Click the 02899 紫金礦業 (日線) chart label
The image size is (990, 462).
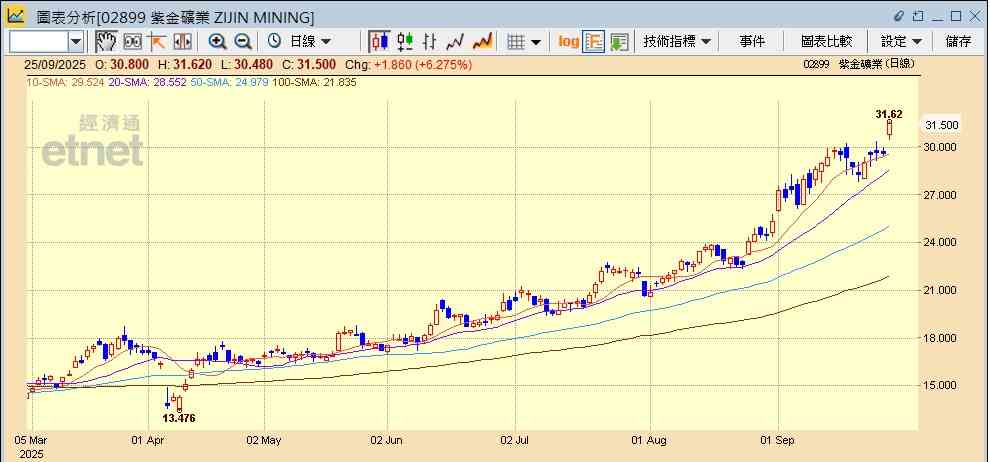coord(859,64)
